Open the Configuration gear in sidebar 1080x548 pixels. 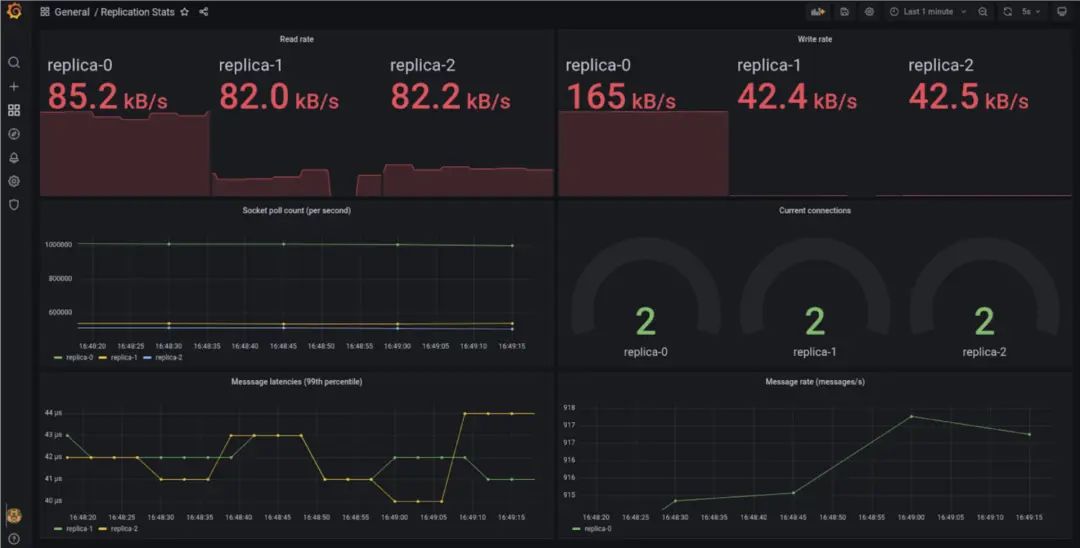tap(13, 181)
